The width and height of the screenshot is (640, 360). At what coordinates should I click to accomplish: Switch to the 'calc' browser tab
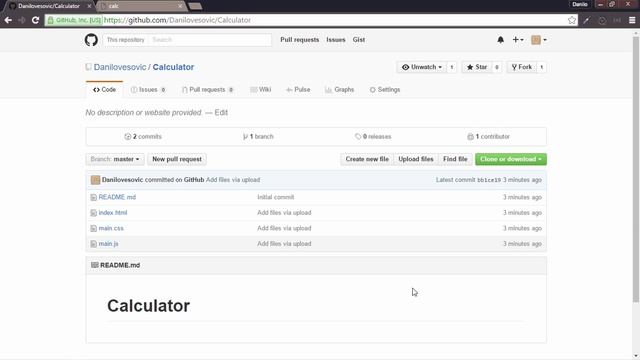click(x=141, y=6)
